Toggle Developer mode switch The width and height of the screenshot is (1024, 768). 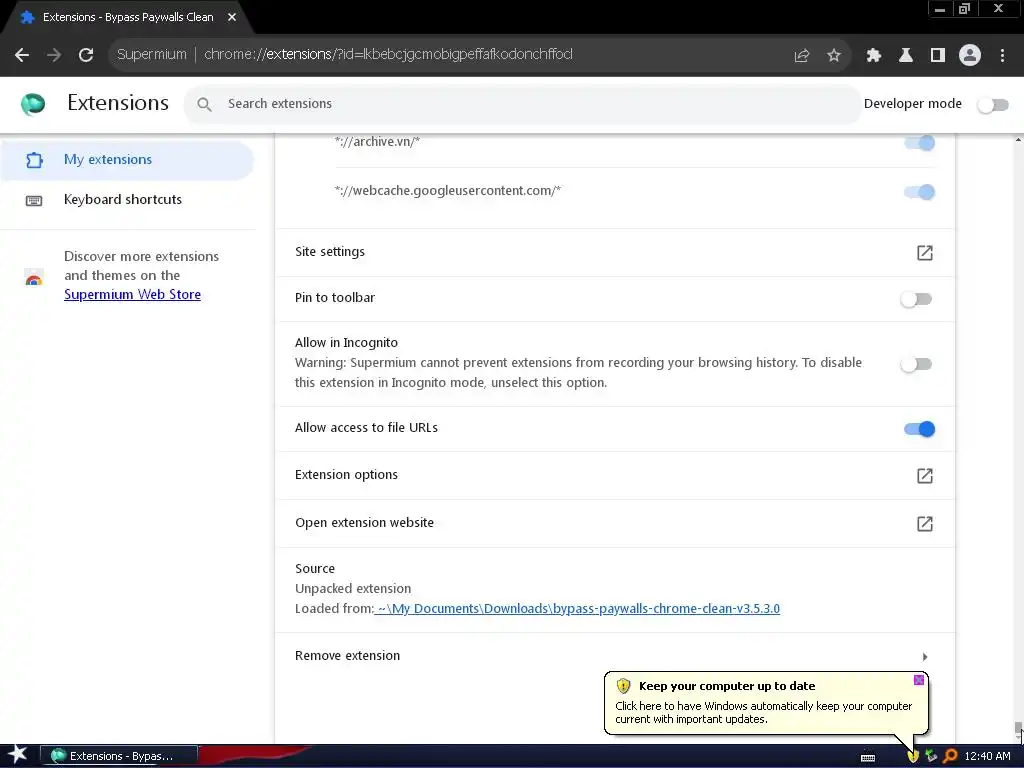coord(993,104)
